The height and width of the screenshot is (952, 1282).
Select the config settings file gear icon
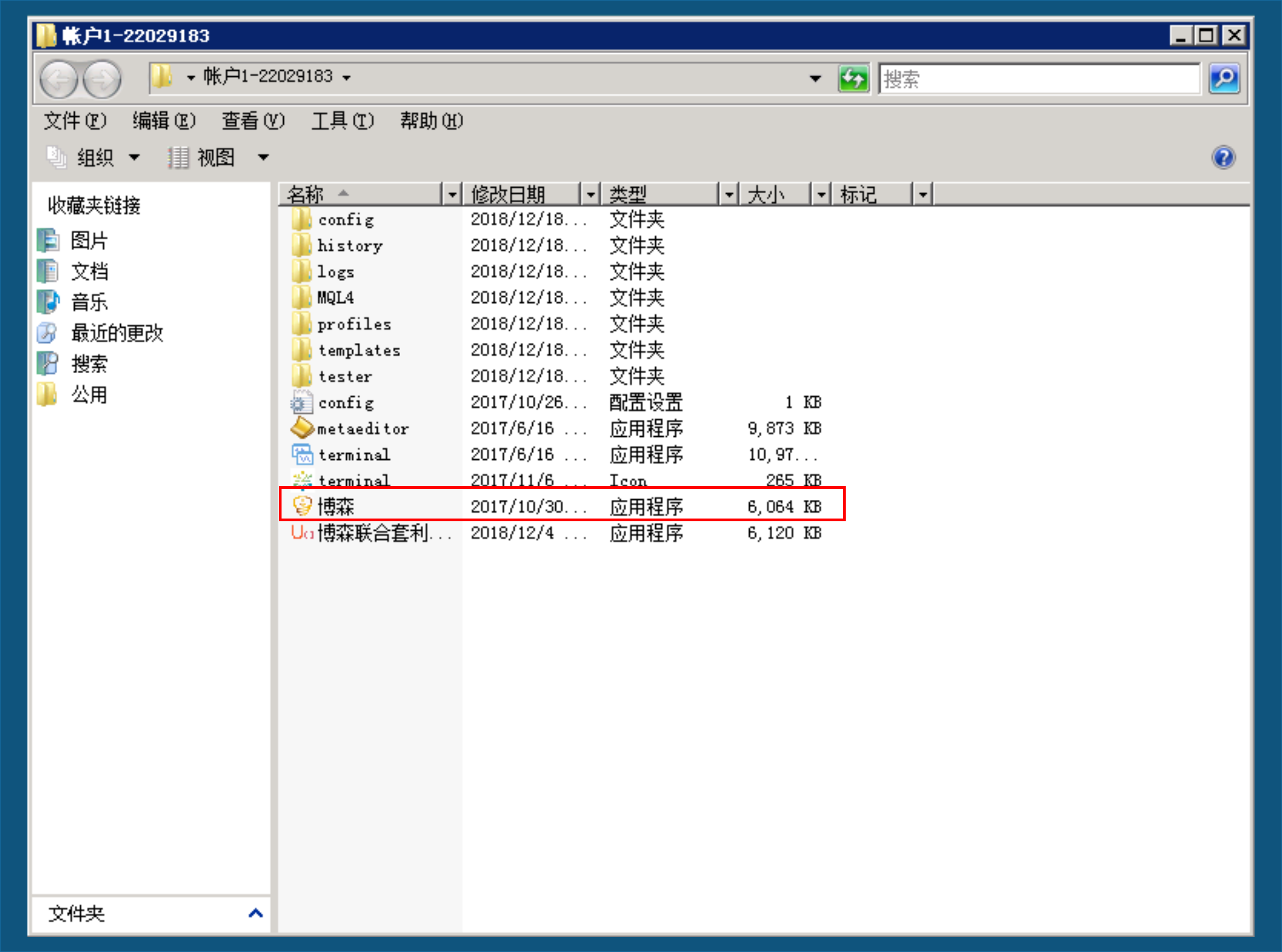point(301,402)
